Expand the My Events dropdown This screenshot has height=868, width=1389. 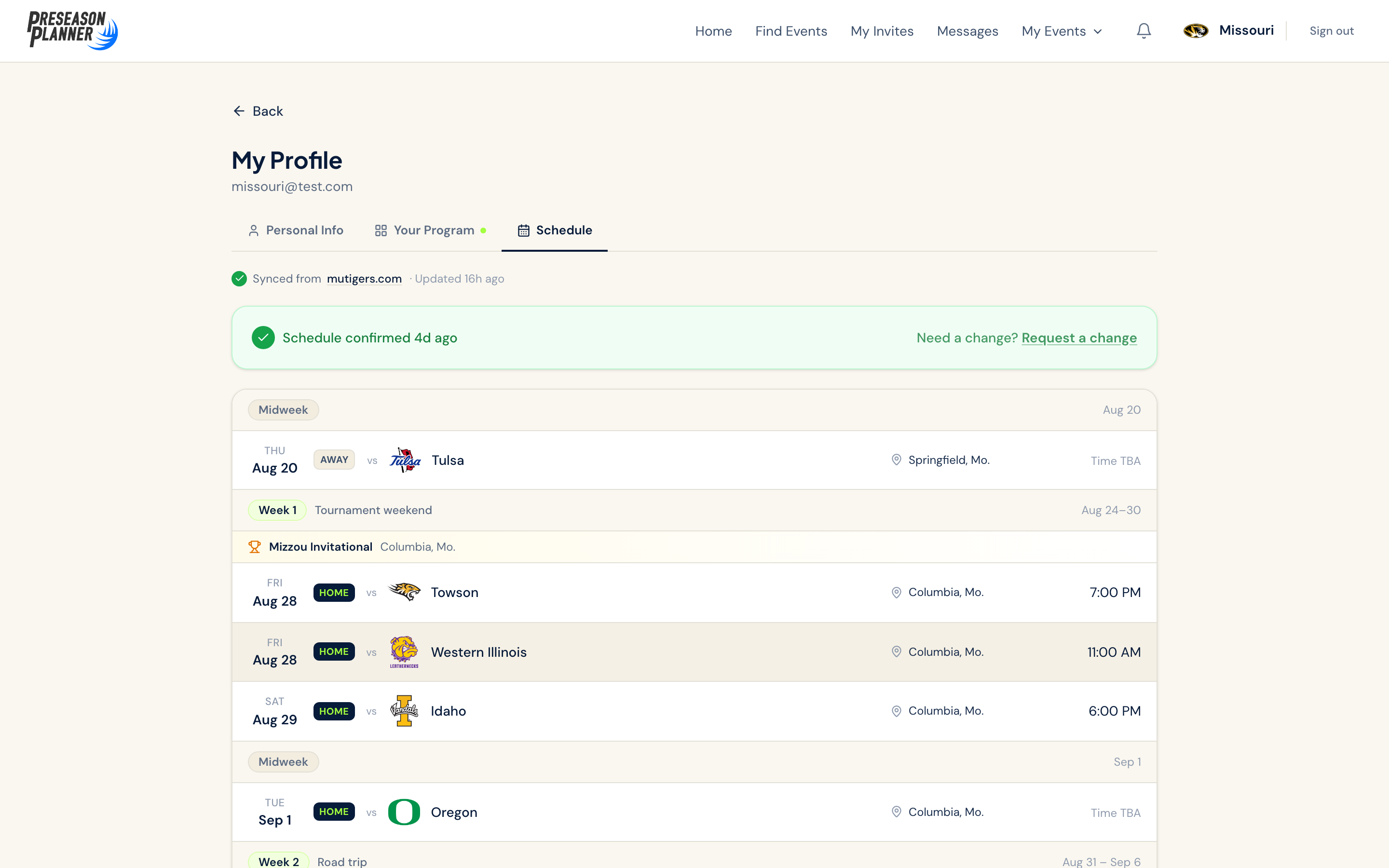click(1062, 31)
